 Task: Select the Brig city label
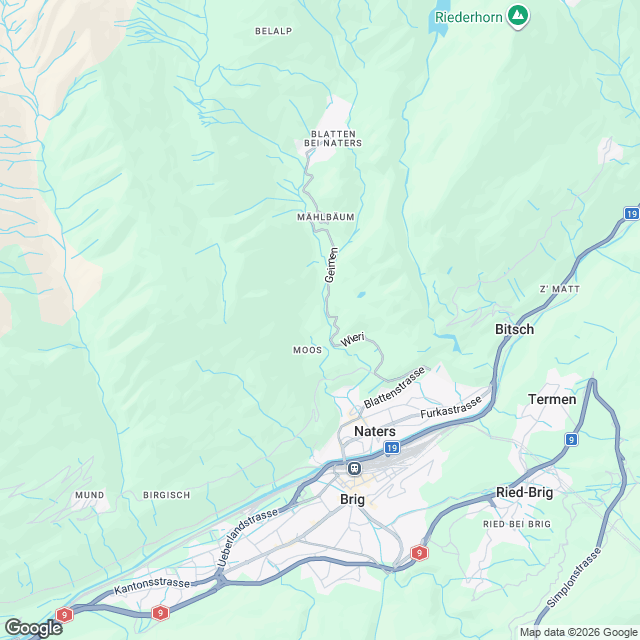[352, 500]
